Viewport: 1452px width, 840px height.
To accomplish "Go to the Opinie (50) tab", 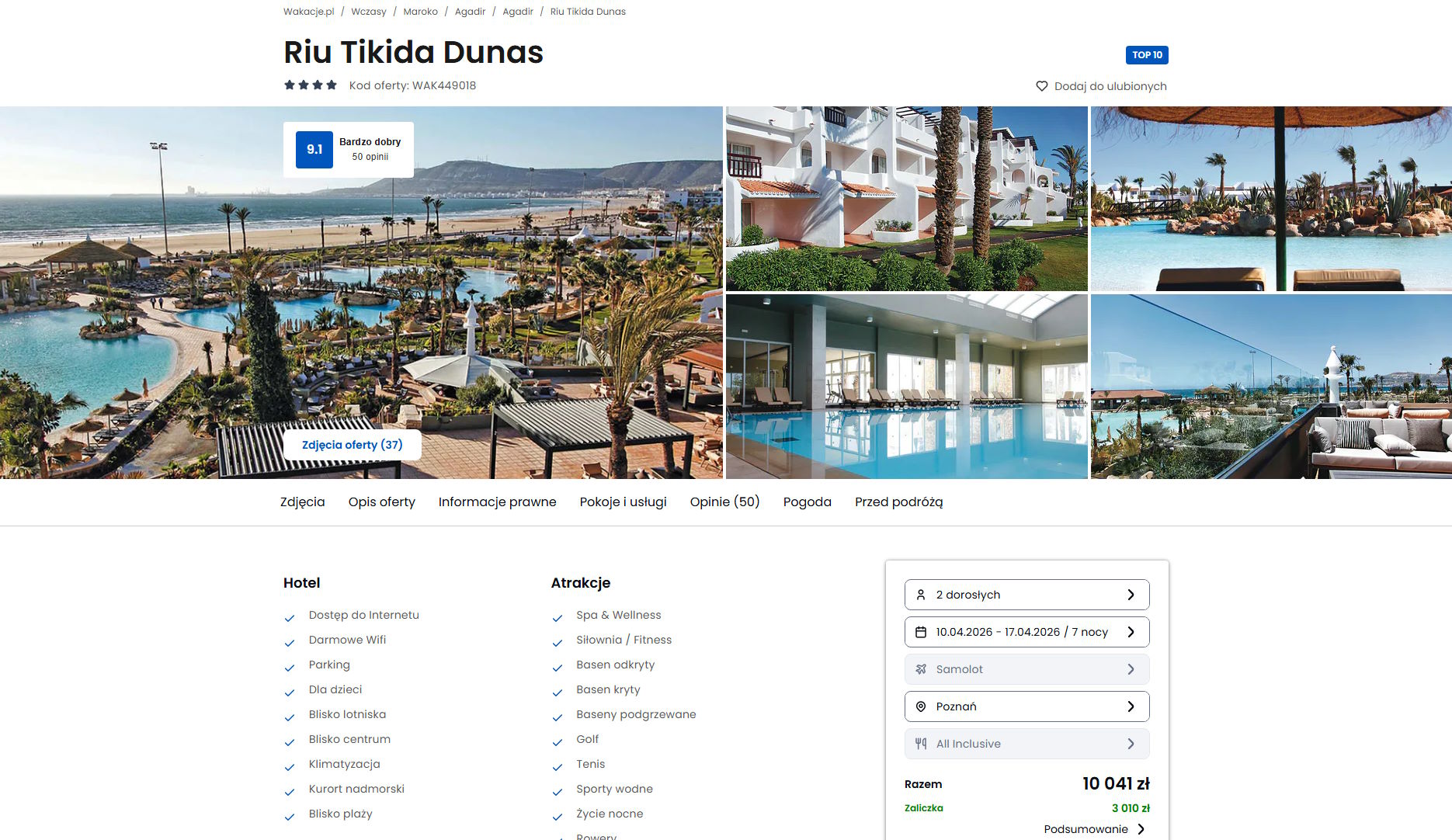I will point(724,502).
